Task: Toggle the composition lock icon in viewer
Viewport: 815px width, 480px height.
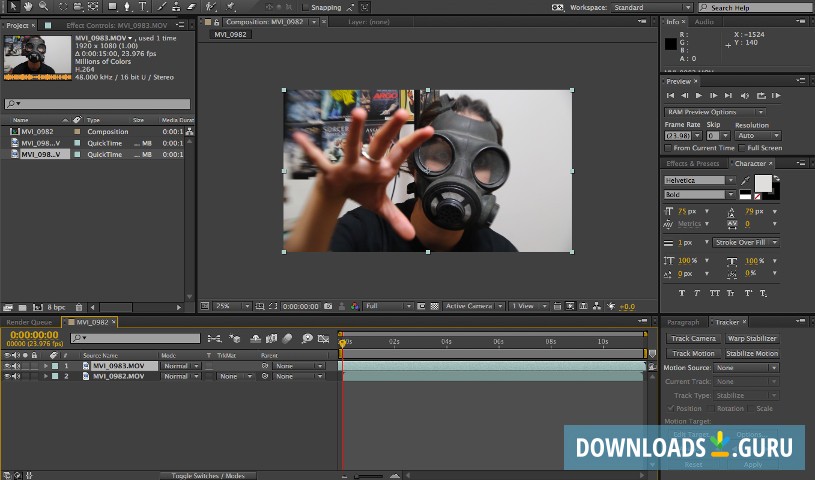Action: coord(216,22)
